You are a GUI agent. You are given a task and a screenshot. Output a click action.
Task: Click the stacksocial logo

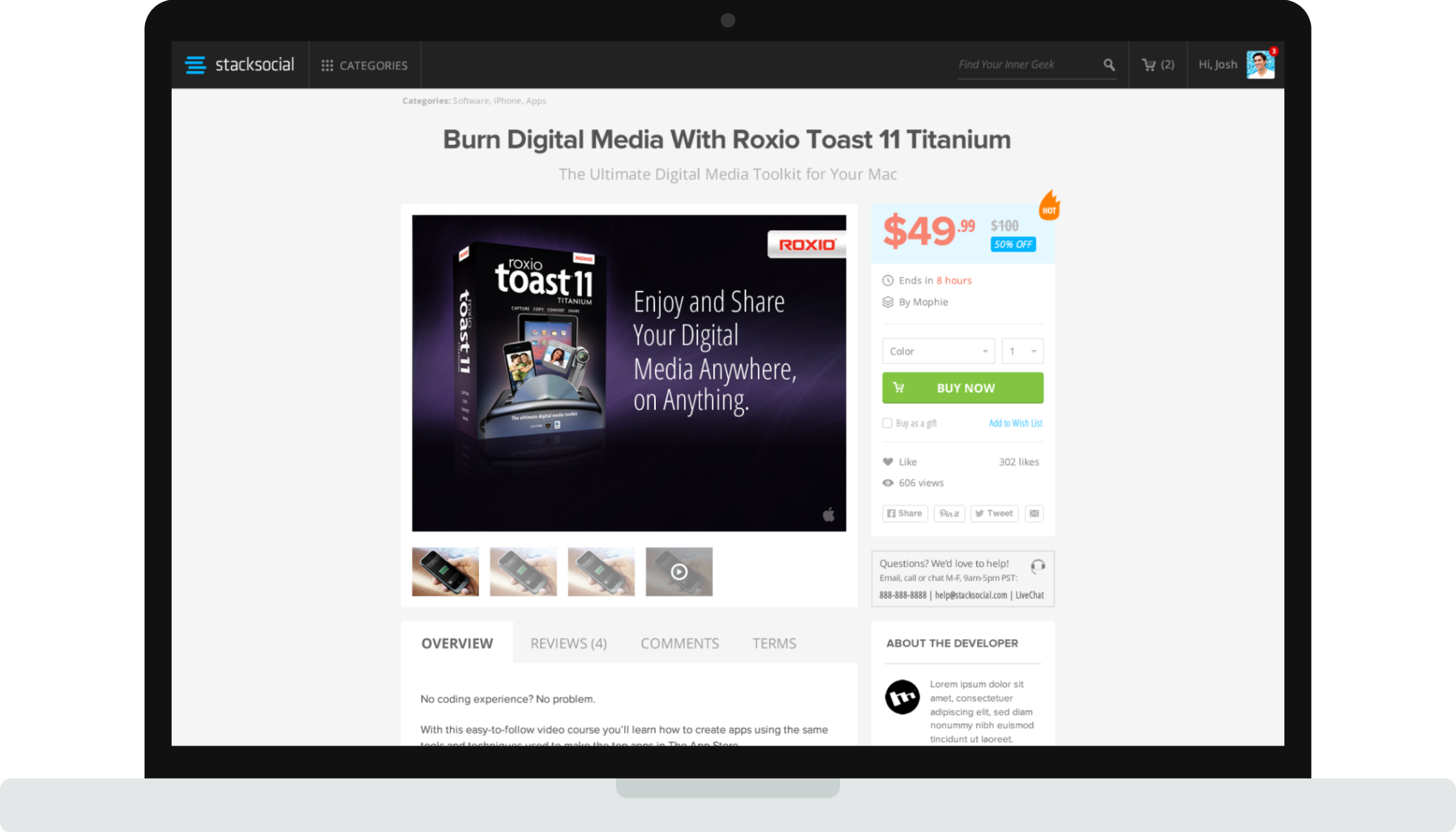pyautogui.click(x=240, y=65)
